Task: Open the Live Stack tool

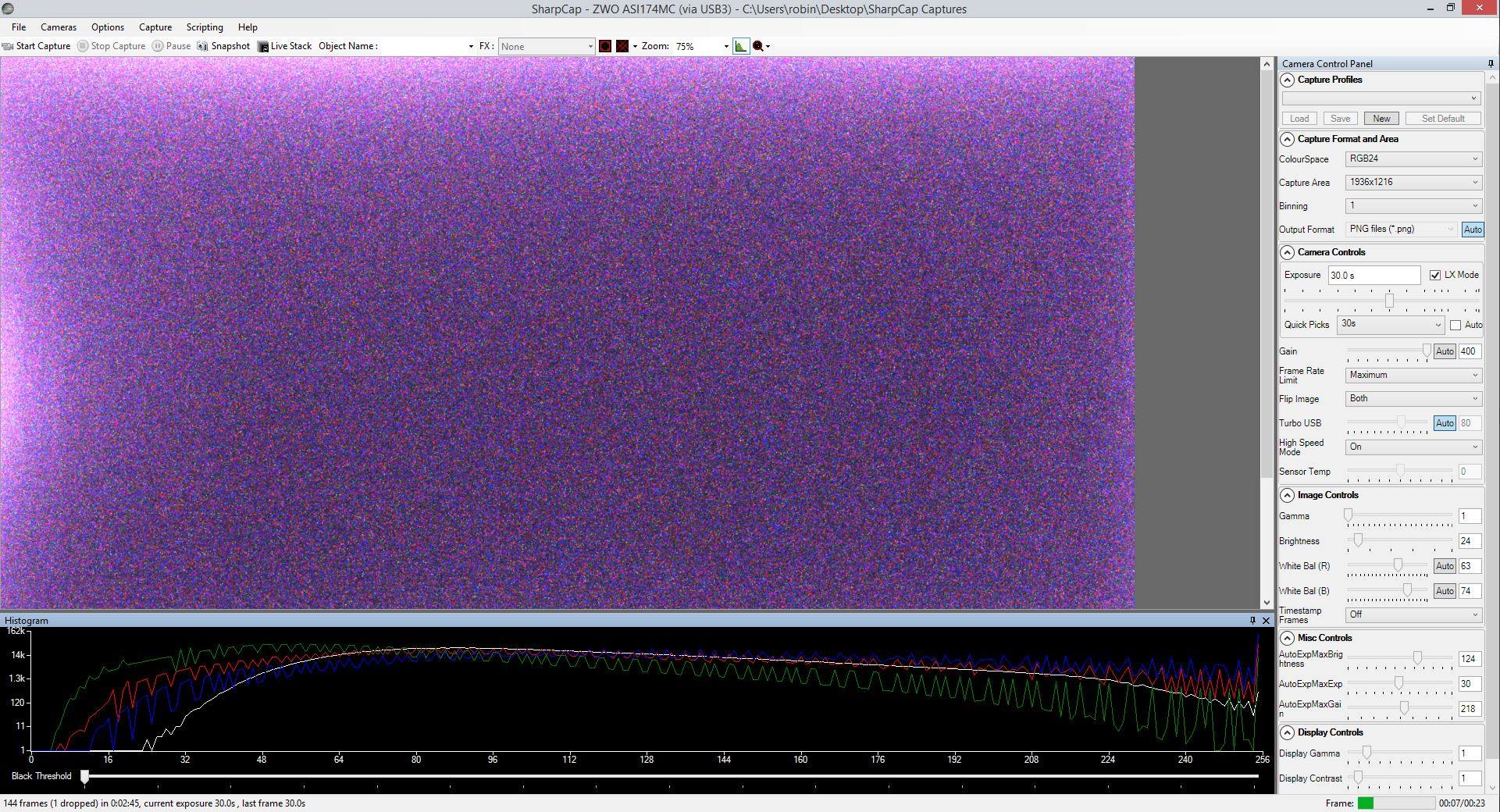Action: 285,46
